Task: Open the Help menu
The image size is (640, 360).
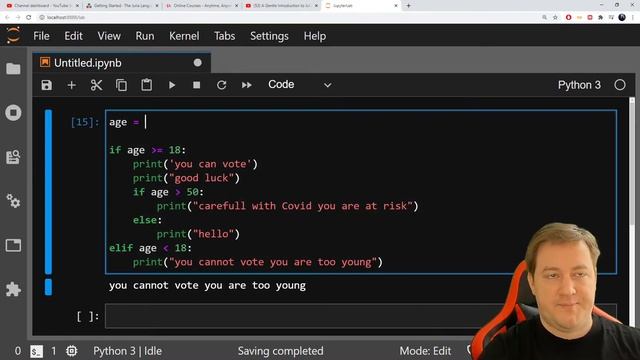Action: click(x=315, y=36)
